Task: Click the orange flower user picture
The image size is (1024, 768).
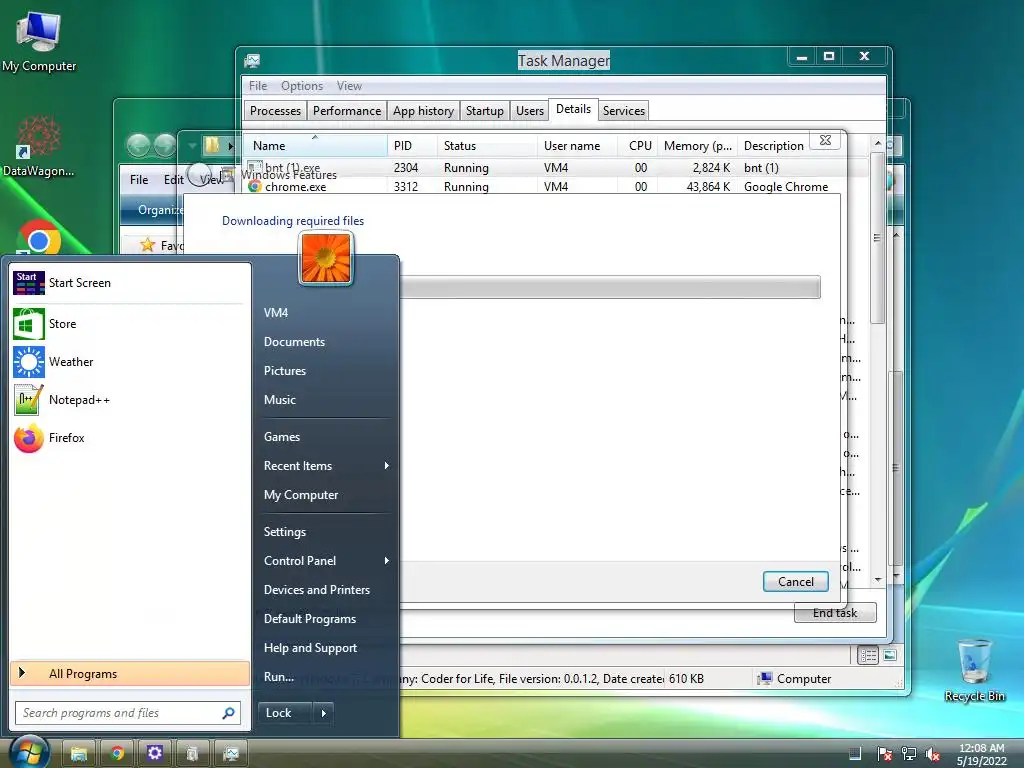Action: tap(326, 259)
